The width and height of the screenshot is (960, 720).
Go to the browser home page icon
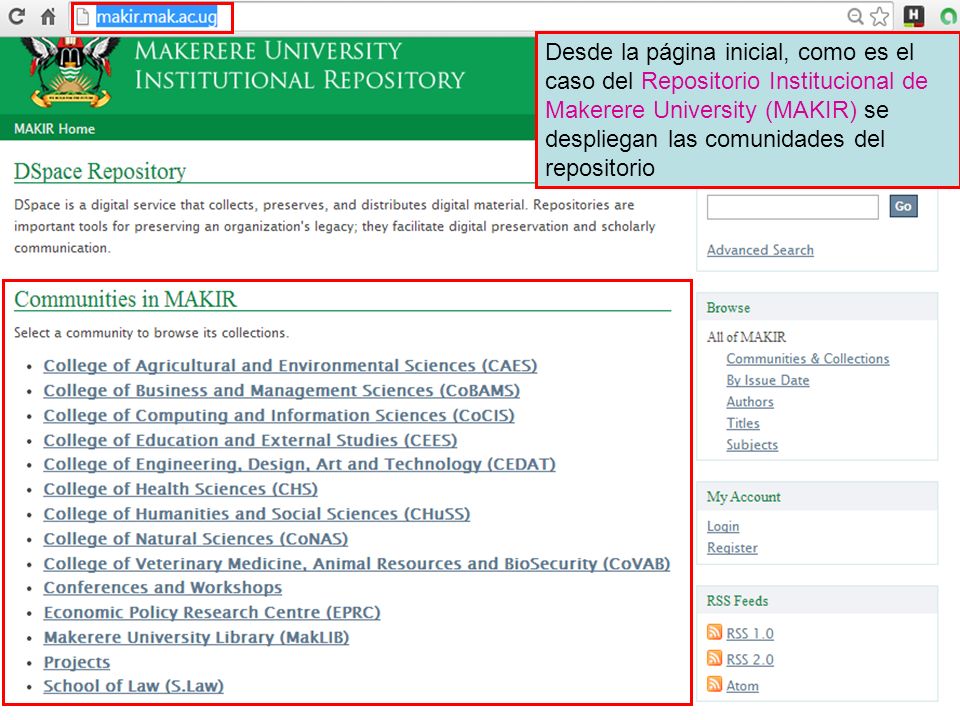[48, 17]
